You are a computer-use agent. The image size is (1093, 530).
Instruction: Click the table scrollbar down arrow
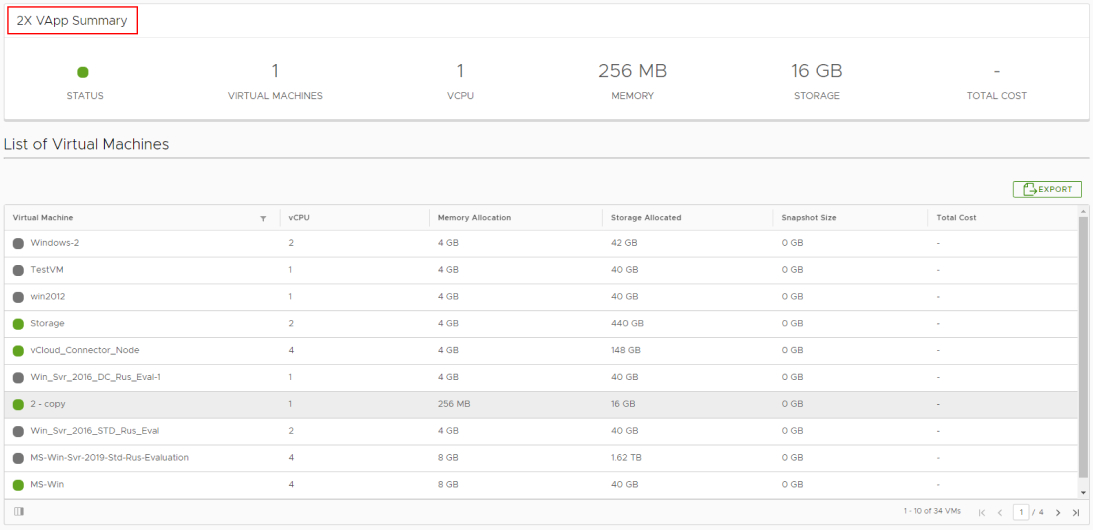[x=1084, y=492]
